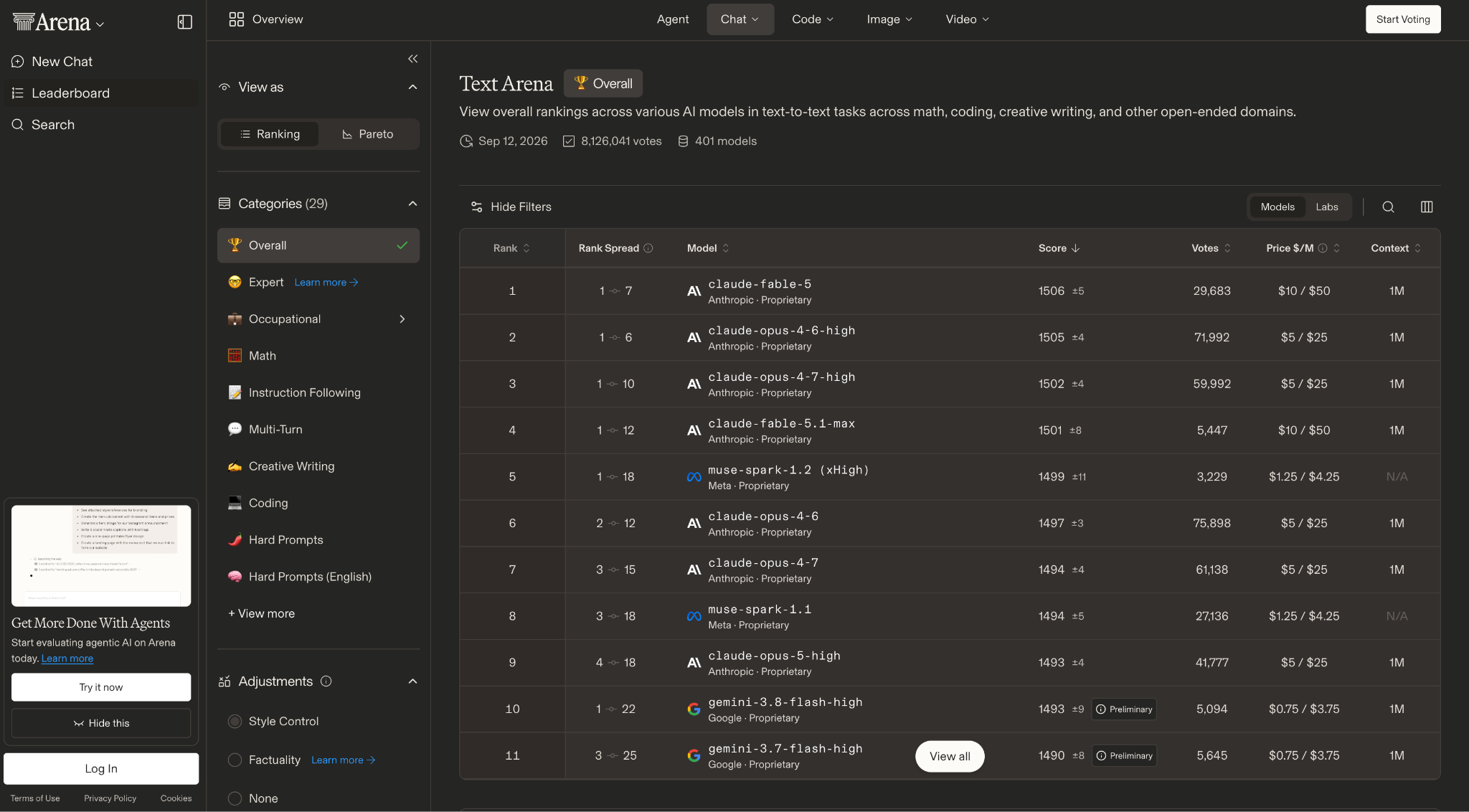Select Style Control adjustment radio
The height and width of the screenshot is (812, 1469).
pyautogui.click(x=235, y=722)
